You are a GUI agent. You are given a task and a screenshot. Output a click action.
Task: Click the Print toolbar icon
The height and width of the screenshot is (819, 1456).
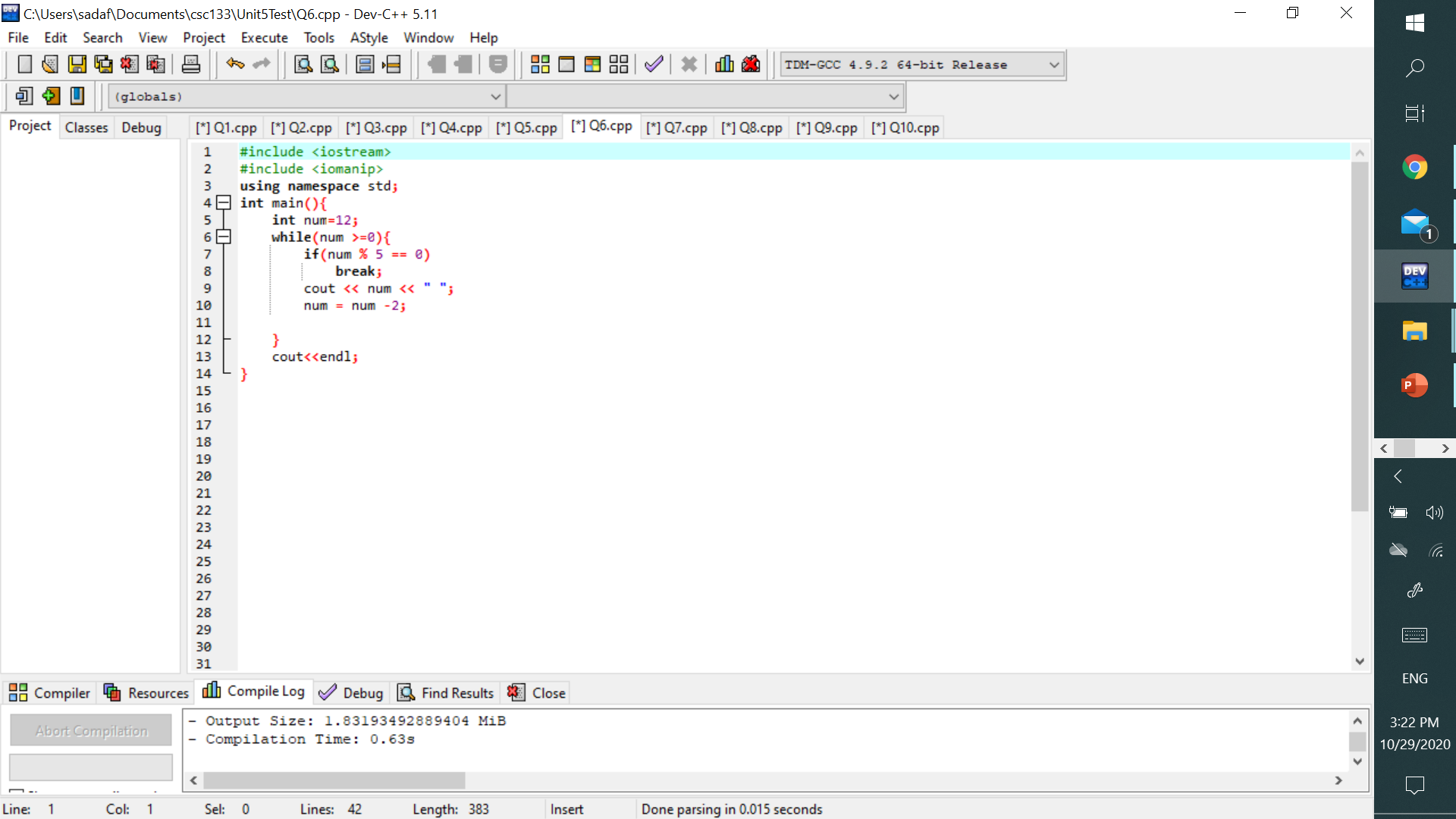(x=191, y=64)
